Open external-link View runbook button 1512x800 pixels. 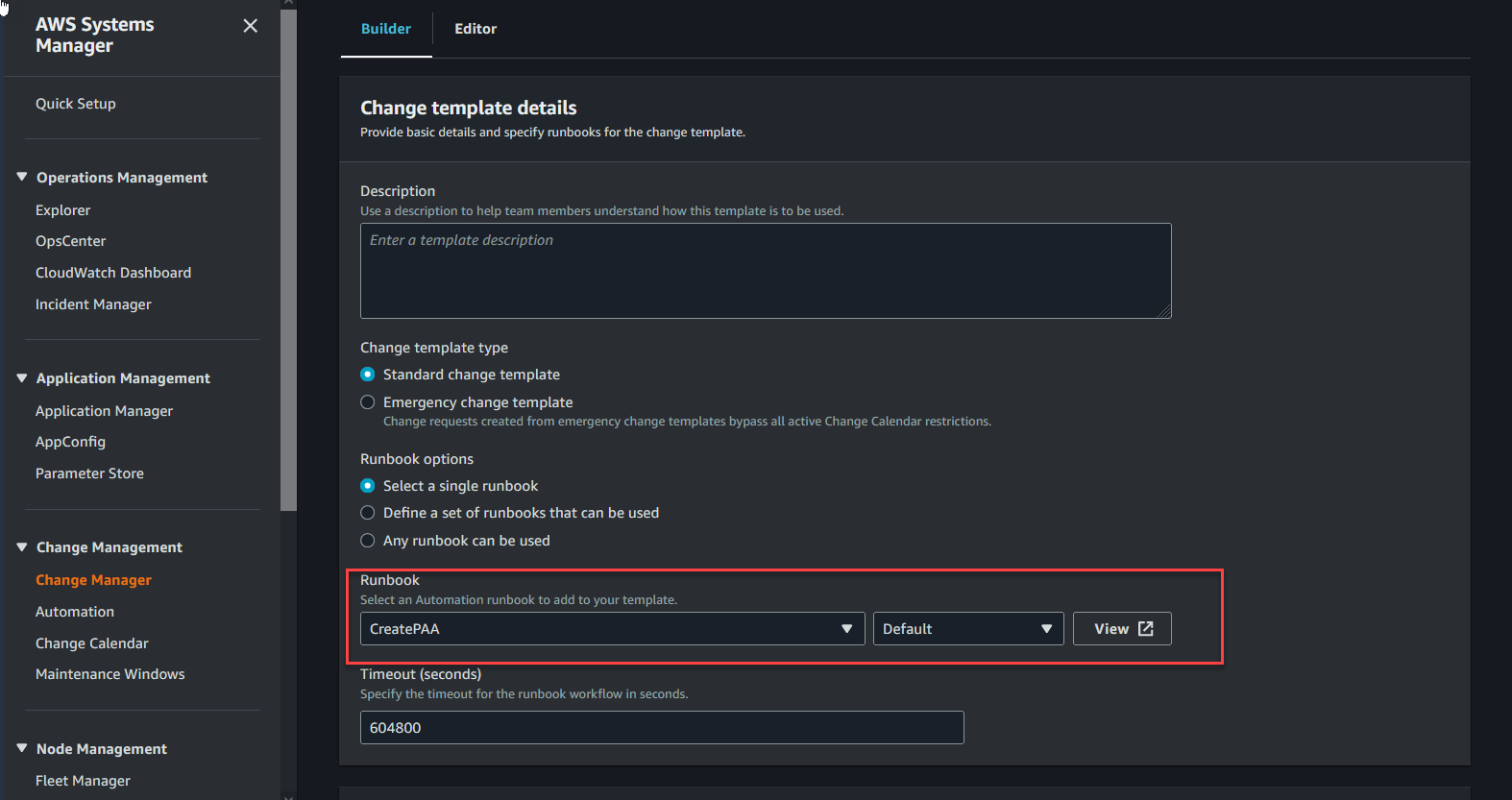(1122, 629)
